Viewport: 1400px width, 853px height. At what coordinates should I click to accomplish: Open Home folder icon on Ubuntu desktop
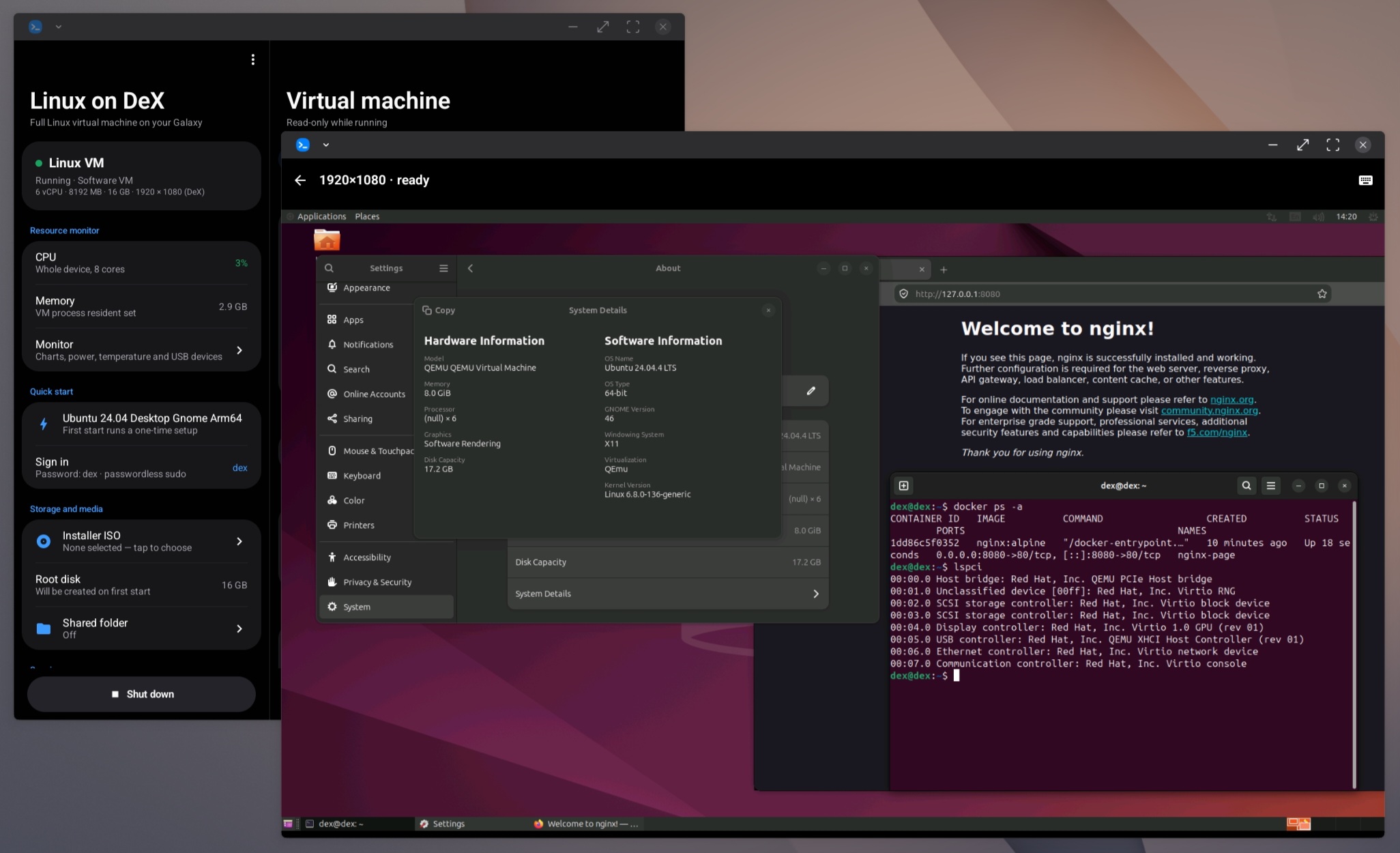(327, 240)
